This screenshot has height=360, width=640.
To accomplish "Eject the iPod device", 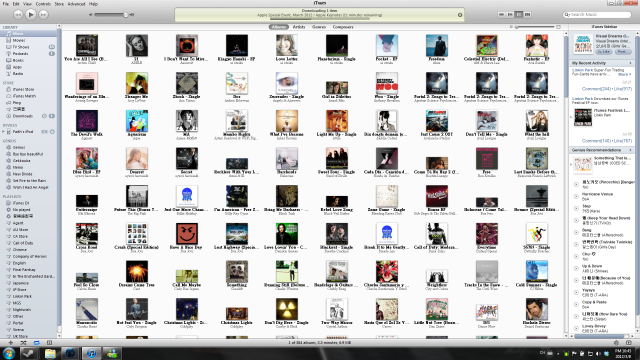I will point(52,132).
